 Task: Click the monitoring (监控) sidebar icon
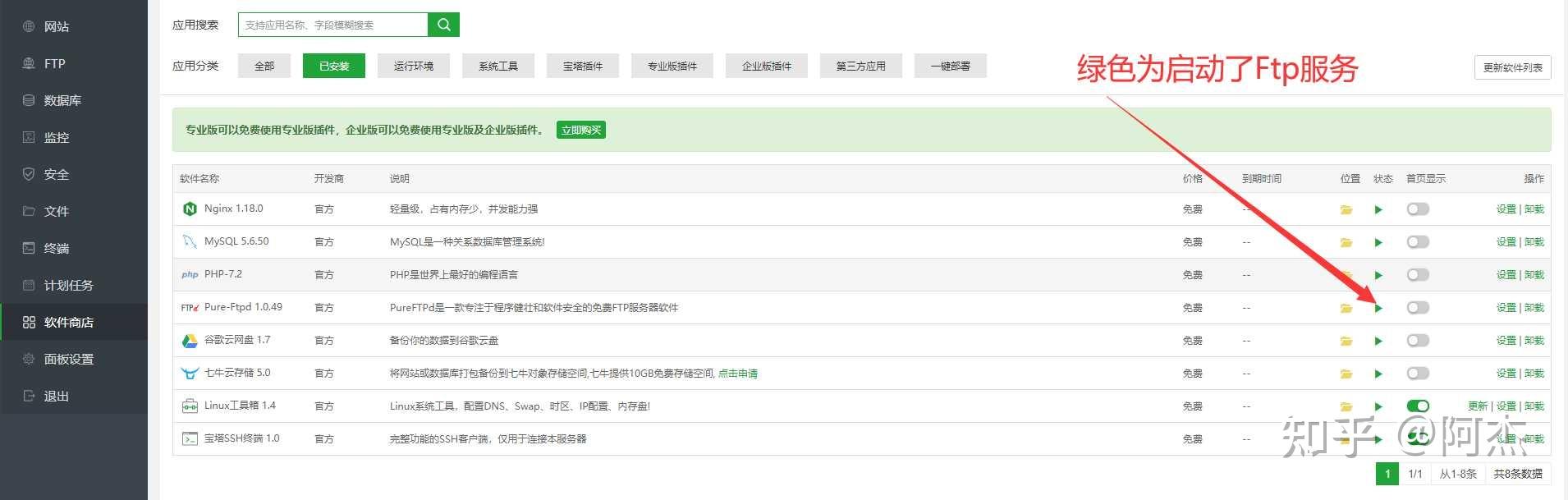[29, 137]
